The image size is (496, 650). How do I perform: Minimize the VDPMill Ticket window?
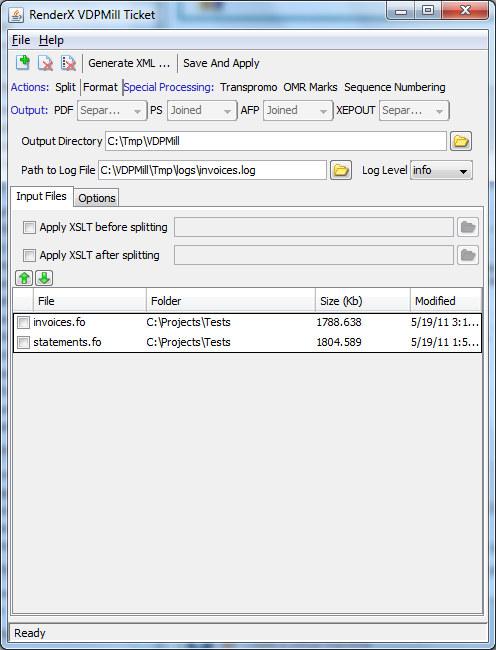pos(401,10)
